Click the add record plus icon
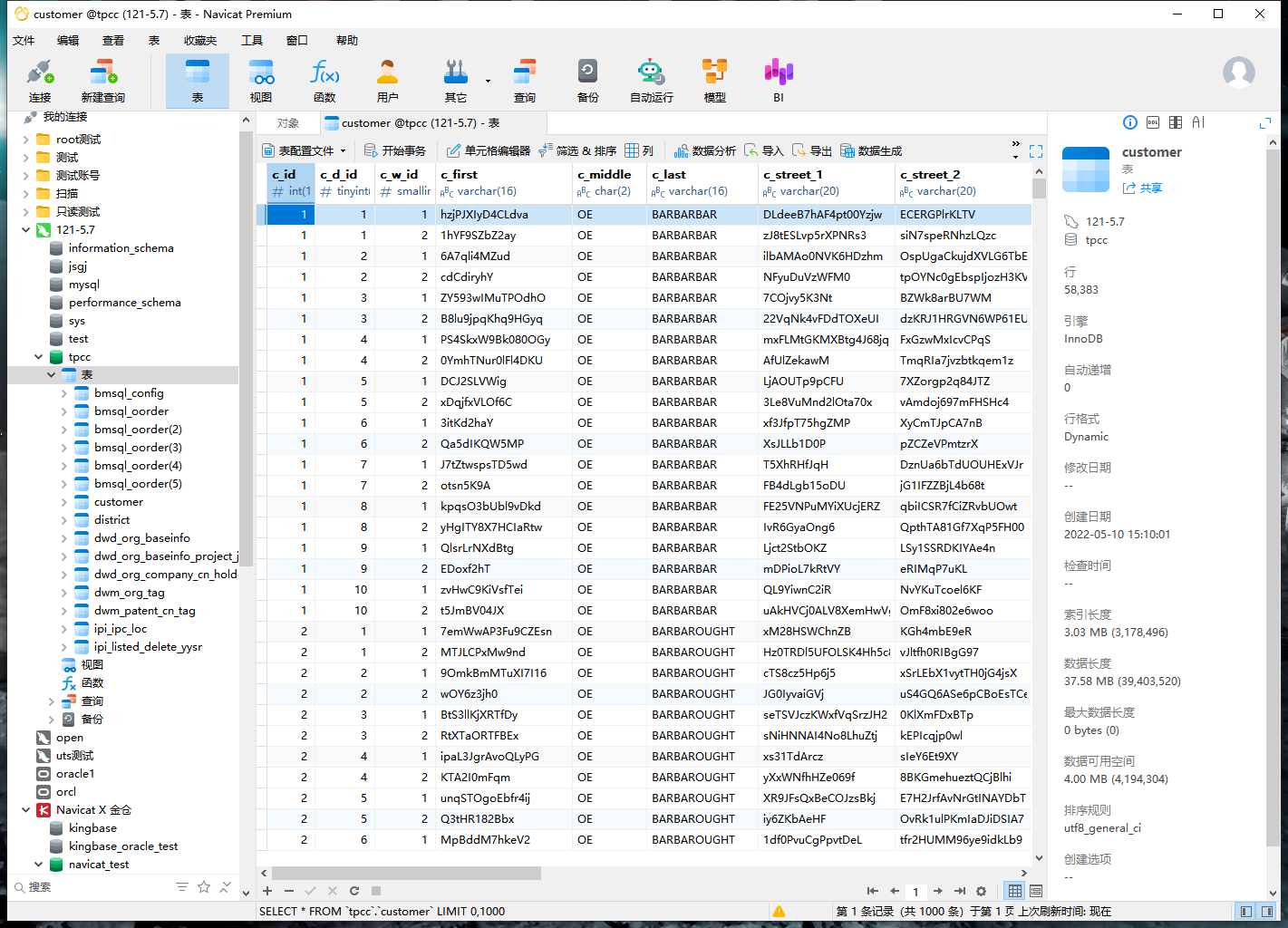Screen dimensions: 1288x928 pyautogui.click(x=267, y=891)
